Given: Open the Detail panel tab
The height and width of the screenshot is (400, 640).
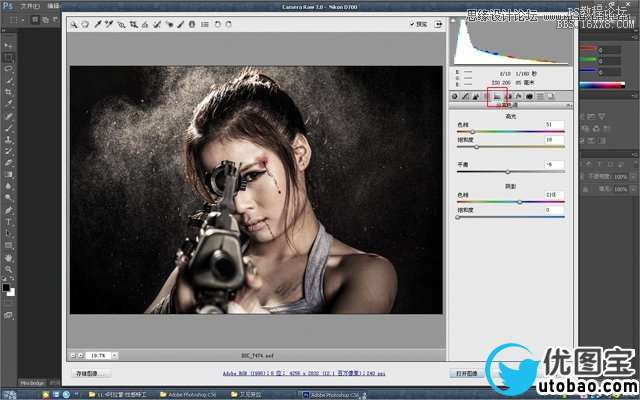Looking at the screenshot, I should coord(476,96).
